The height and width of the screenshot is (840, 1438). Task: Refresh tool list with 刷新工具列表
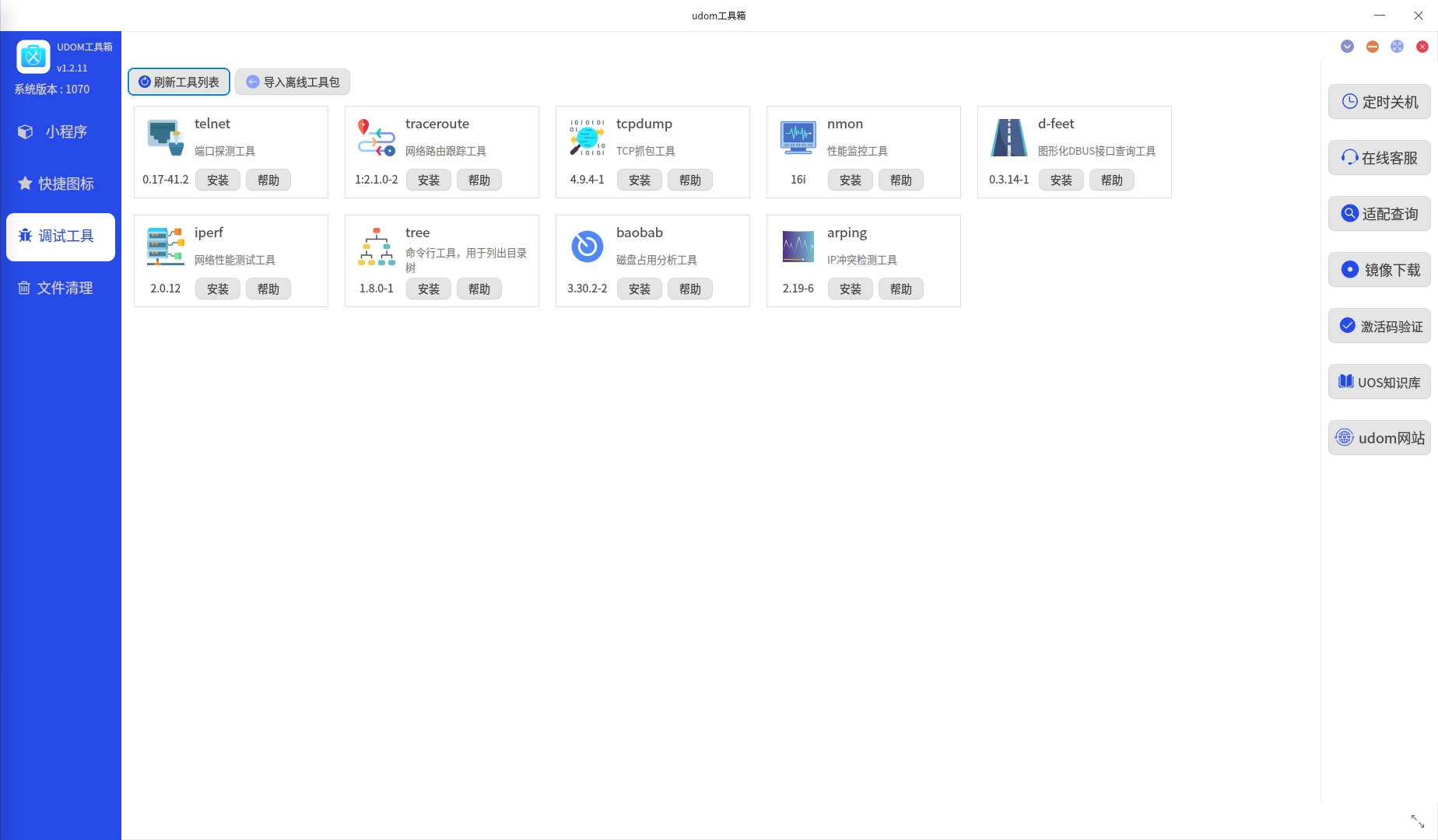pyautogui.click(x=179, y=82)
